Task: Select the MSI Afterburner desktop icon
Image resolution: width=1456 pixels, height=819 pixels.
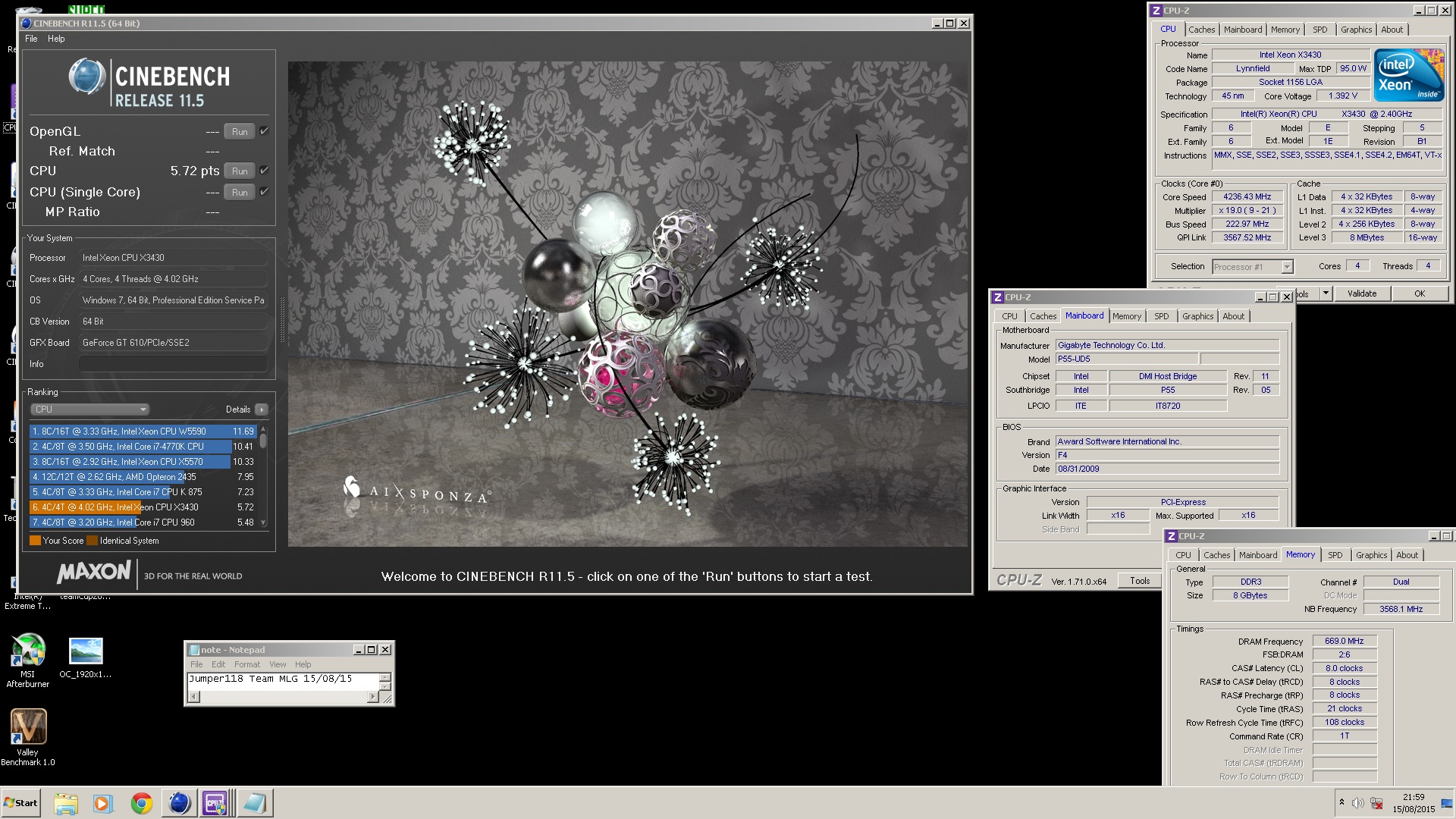Action: [x=28, y=660]
